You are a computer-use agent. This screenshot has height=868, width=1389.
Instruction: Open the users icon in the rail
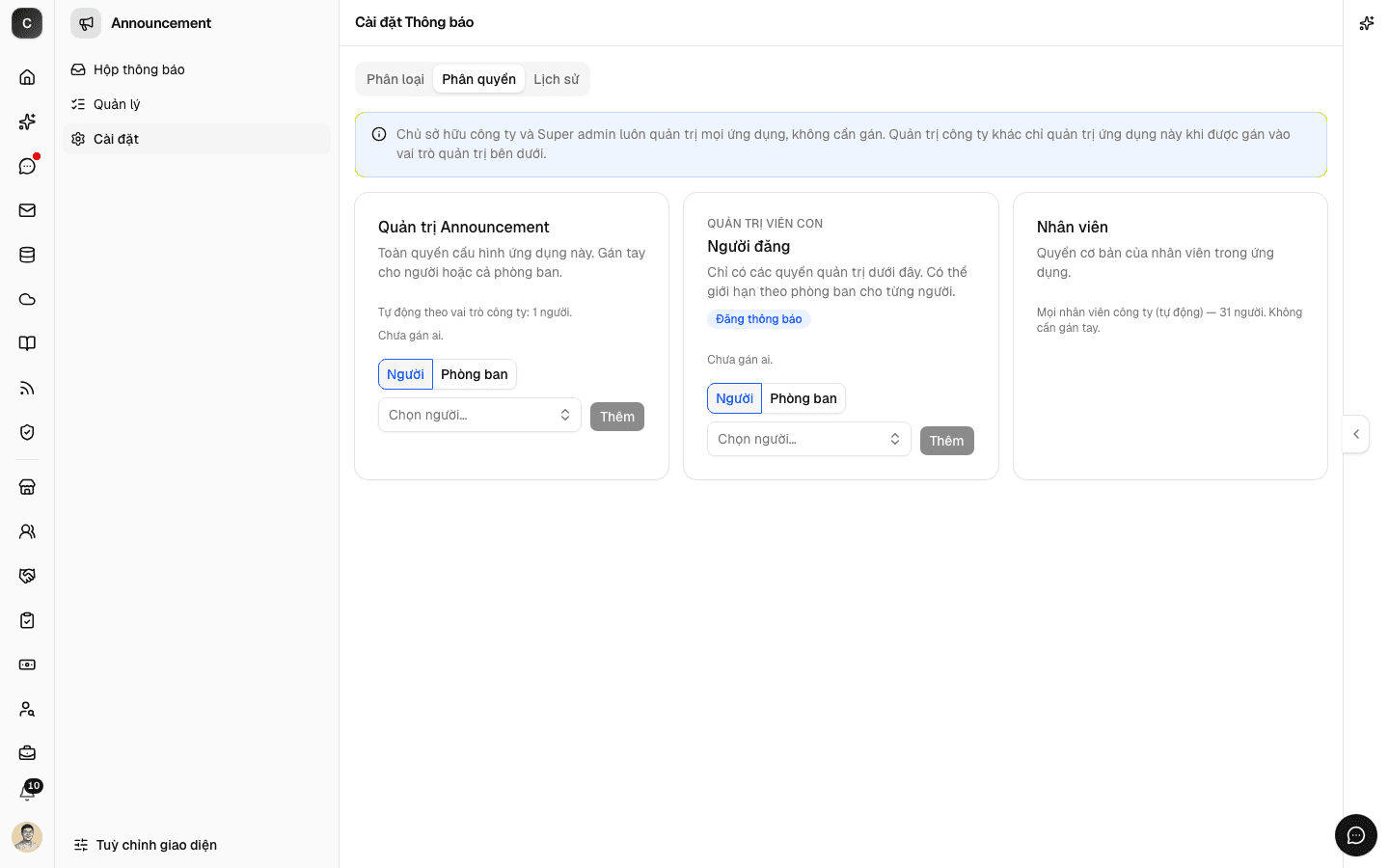(27, 531)
